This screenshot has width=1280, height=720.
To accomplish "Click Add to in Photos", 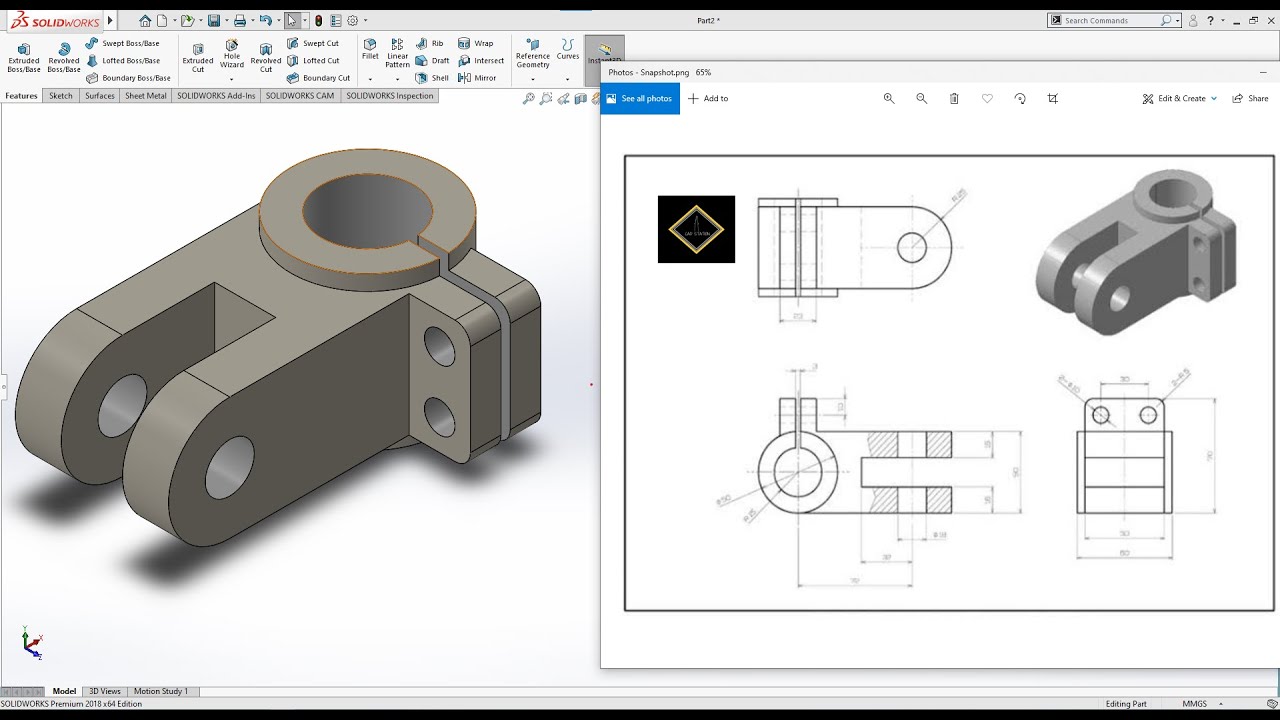I will point(708,99).
